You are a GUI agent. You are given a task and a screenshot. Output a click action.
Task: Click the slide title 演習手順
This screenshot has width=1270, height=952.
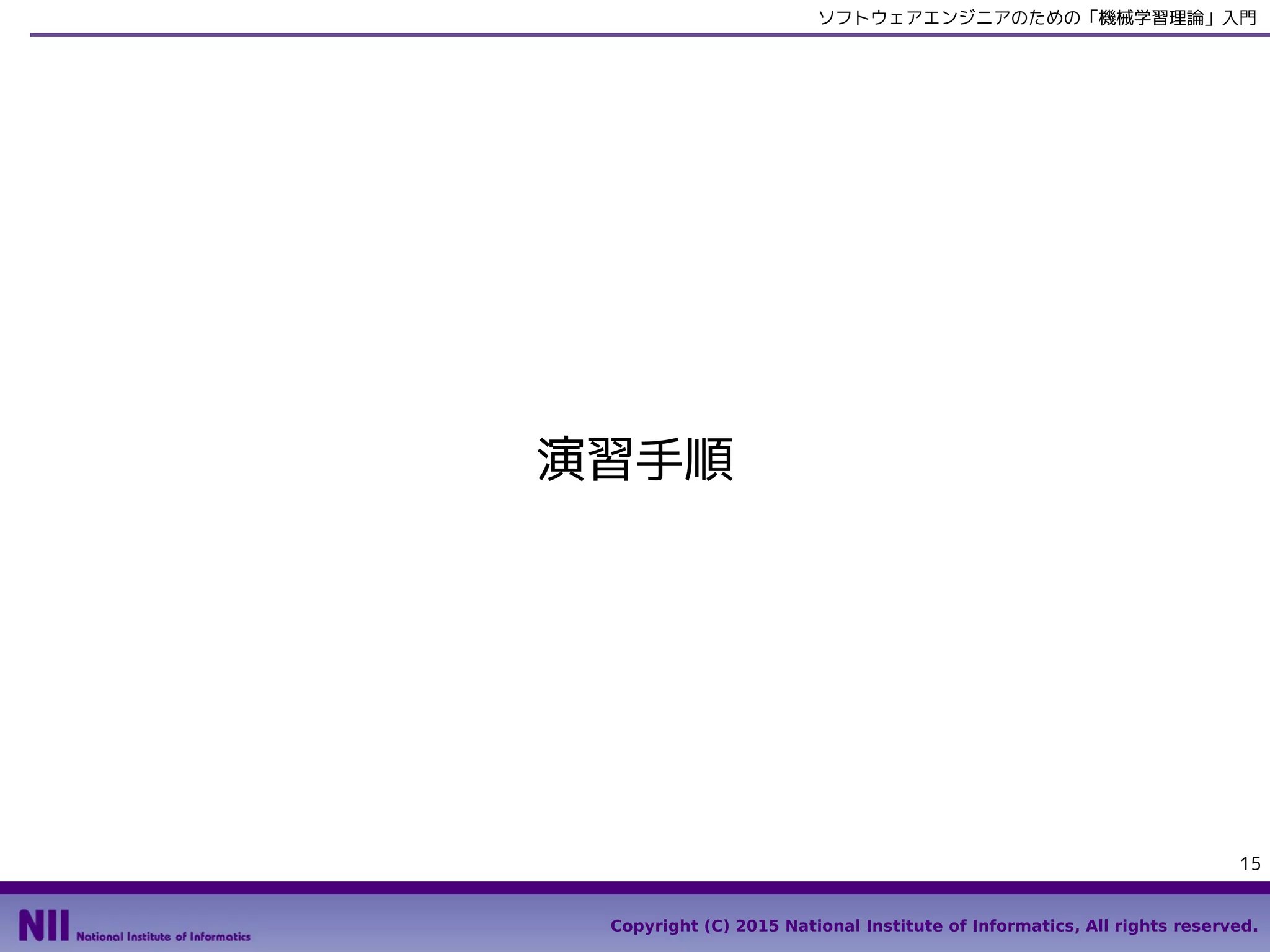coord(635,459)
